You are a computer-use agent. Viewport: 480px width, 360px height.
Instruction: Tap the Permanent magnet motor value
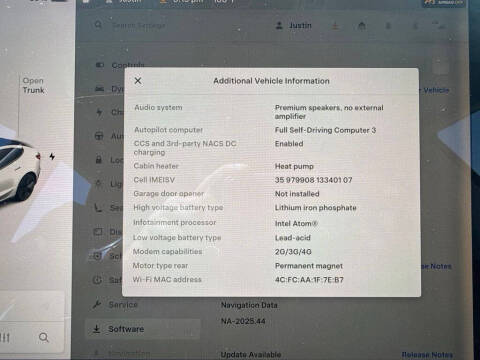click(309, 266)
